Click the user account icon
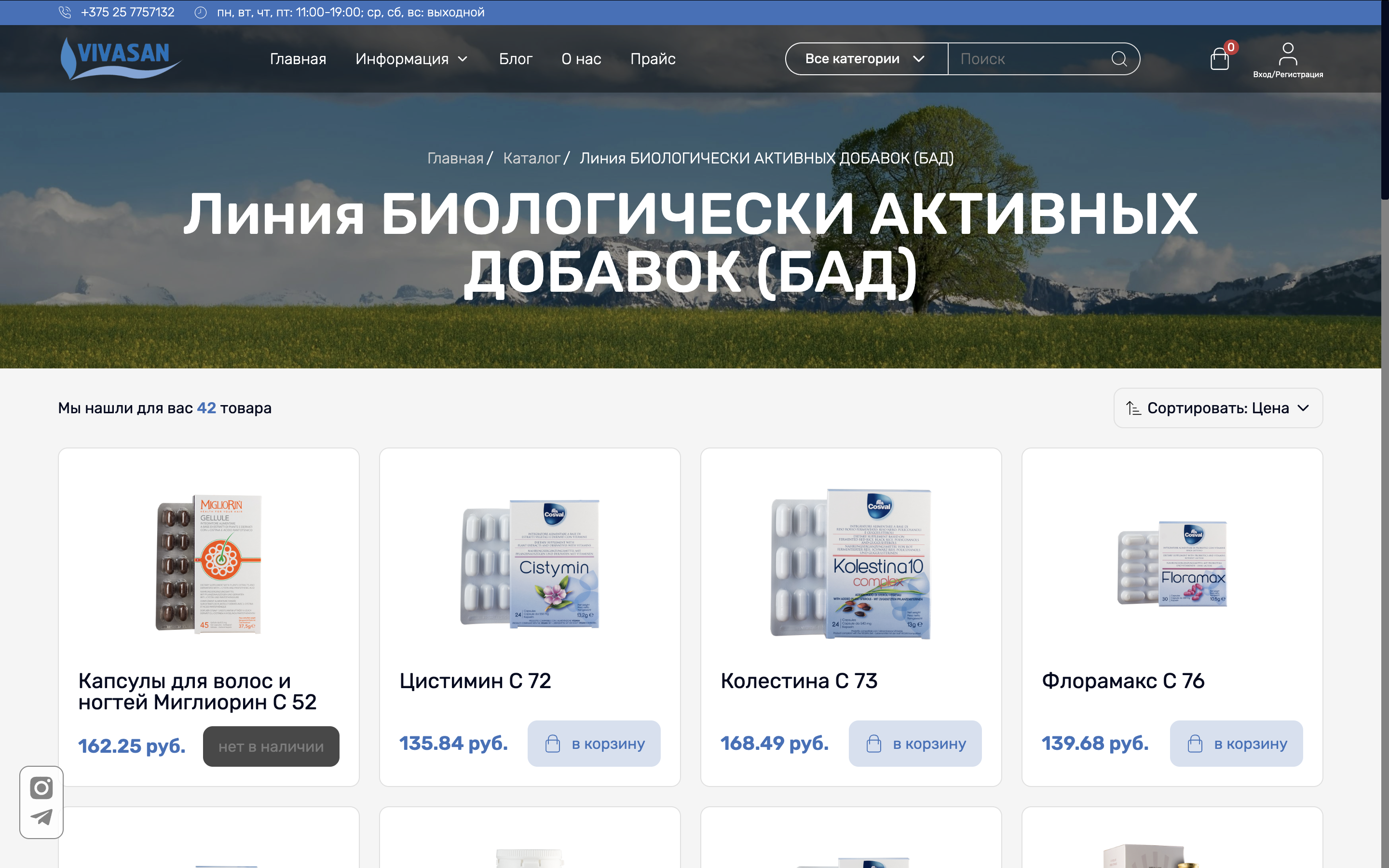 click(1288, 54)
